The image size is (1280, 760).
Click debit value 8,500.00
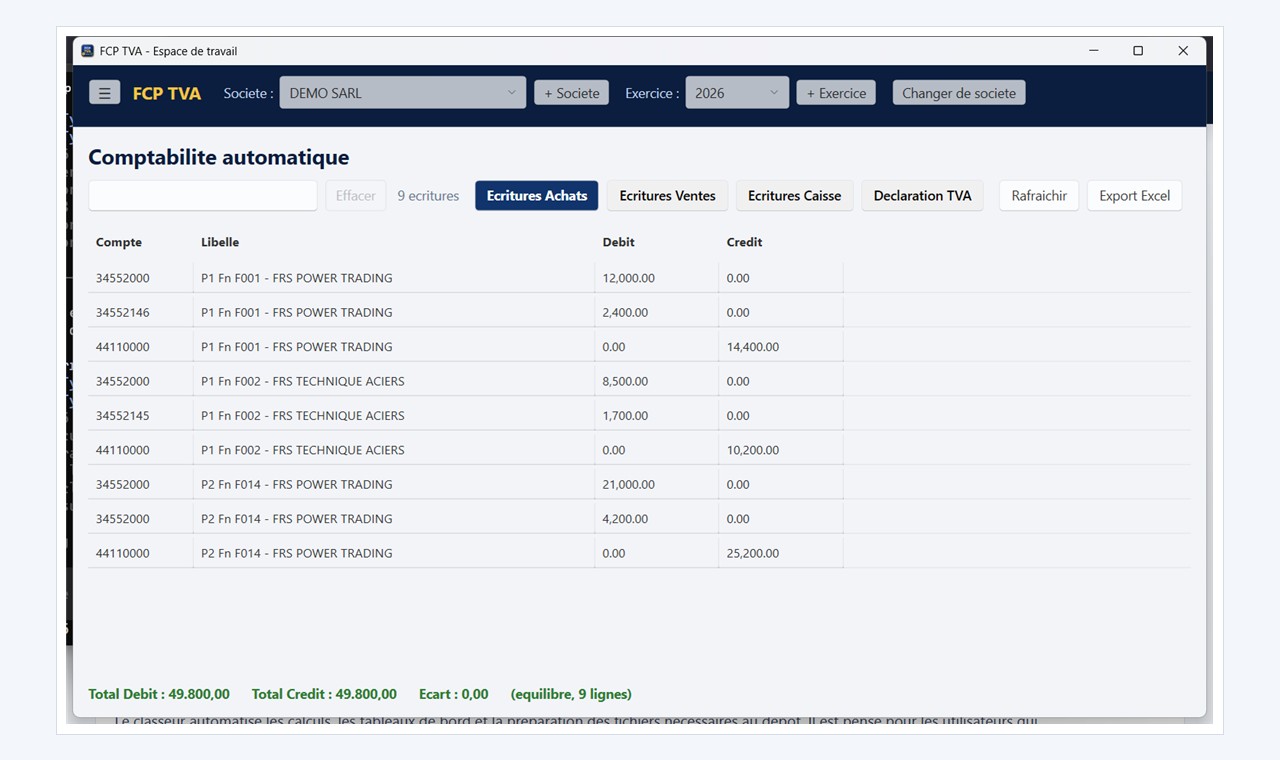(625, 381)
